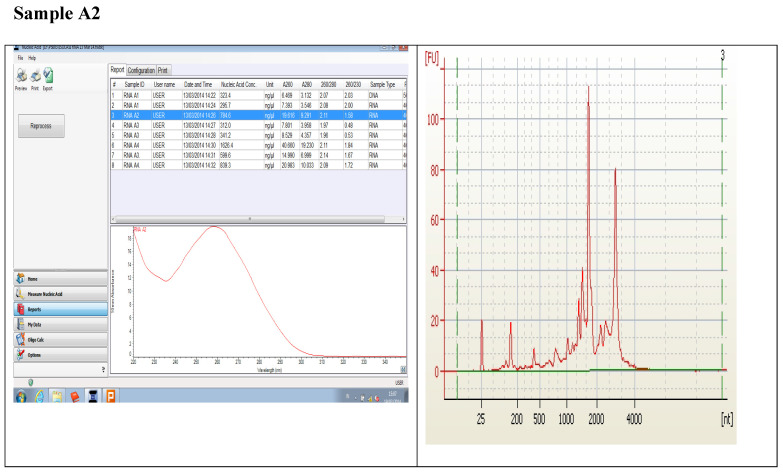This screenshot has width=783, height=472.
Task: Click the Export data icon
Action: 48,76
